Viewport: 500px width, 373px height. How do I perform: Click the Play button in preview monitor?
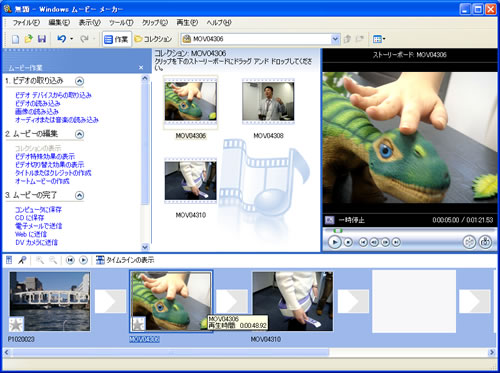point(335,242)
